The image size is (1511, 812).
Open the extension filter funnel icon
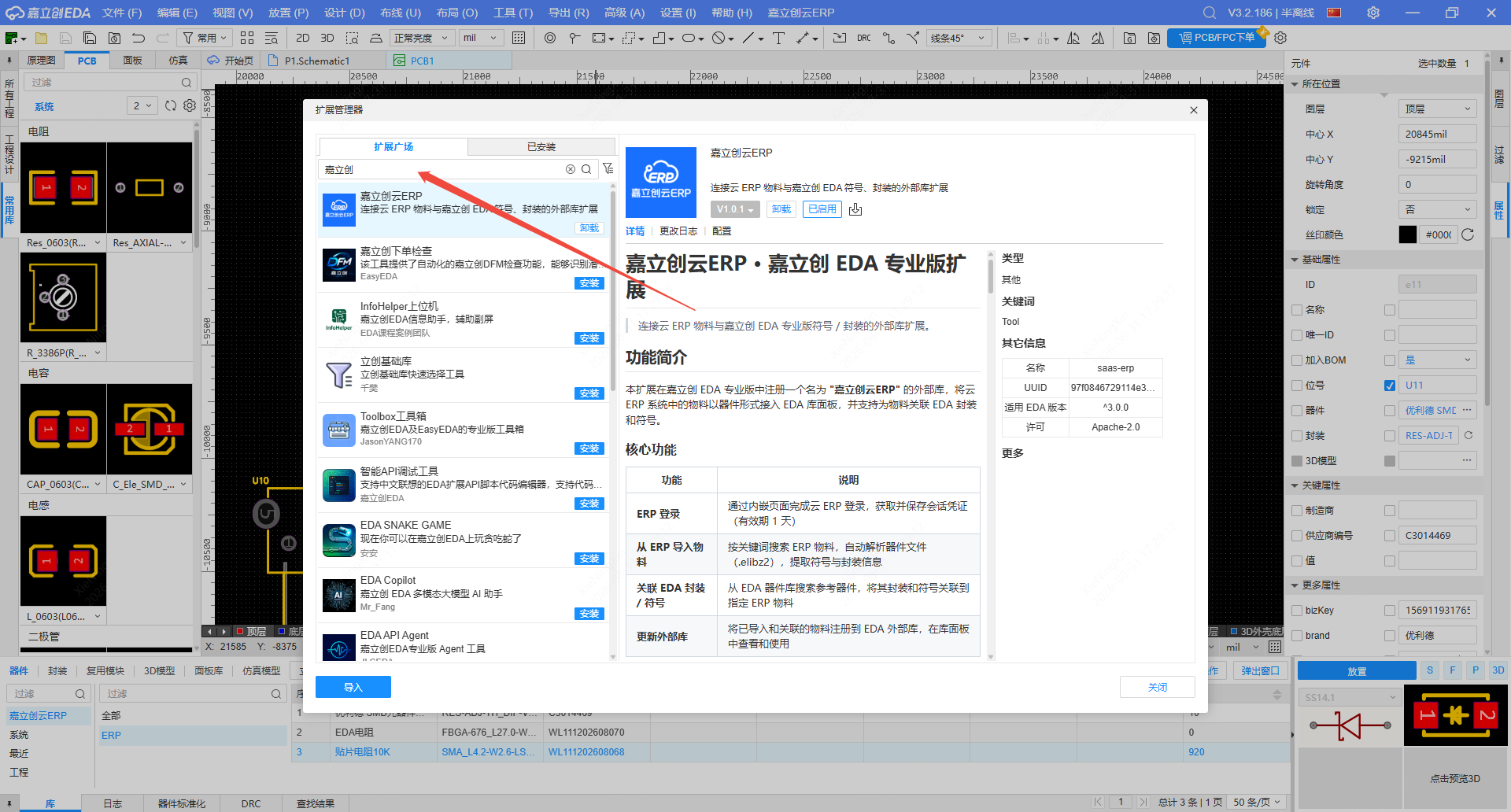pyautogui.click(x=608, y=168)
